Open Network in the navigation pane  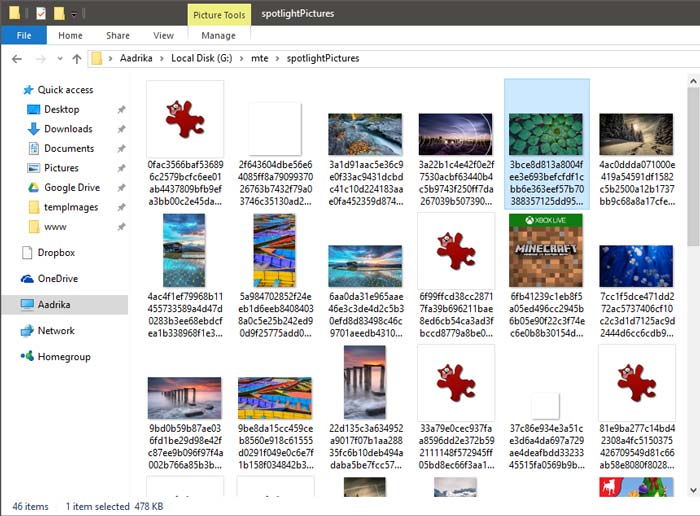click(x=48, y=331)
